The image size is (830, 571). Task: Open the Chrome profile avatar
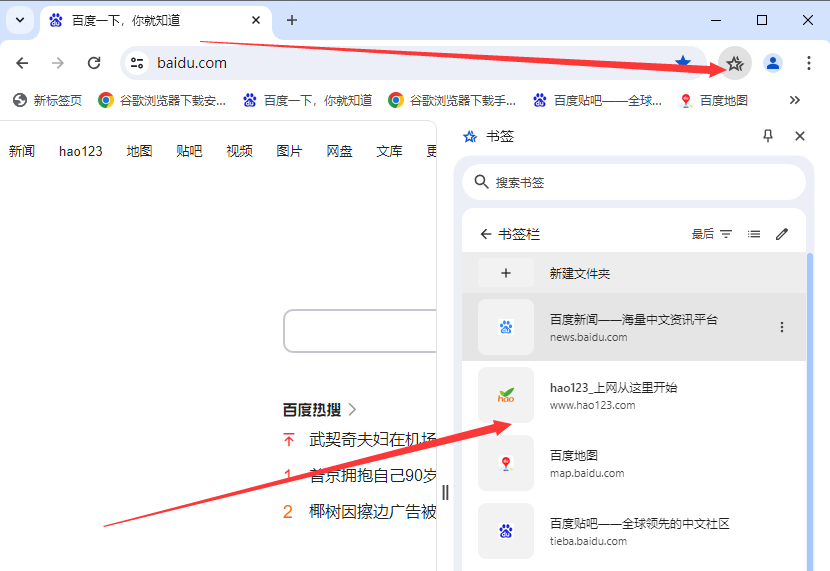(773, 63)
